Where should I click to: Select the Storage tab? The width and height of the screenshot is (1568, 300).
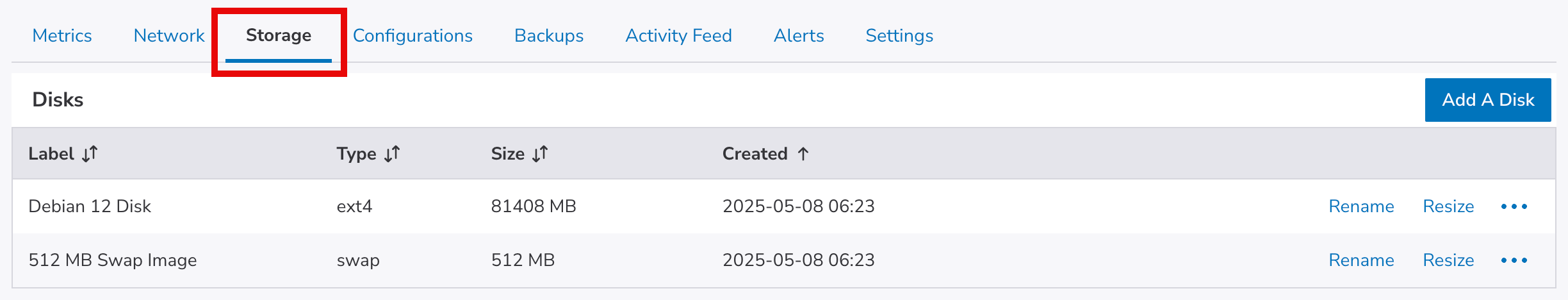[279, 36]
